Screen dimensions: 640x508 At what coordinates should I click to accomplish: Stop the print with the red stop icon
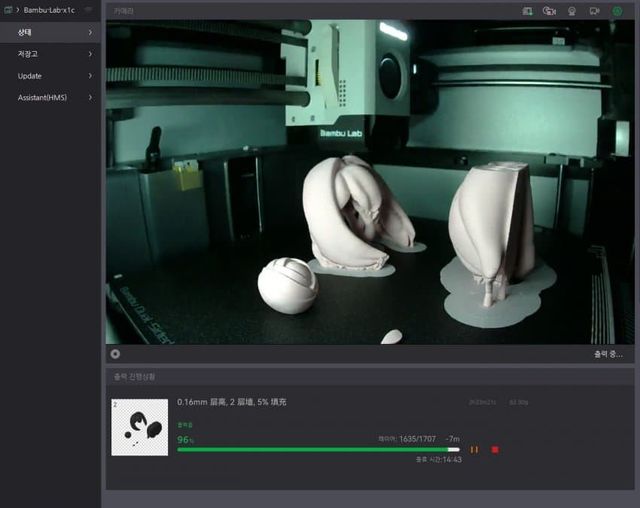pyautogui.click(x=495, y=450)
